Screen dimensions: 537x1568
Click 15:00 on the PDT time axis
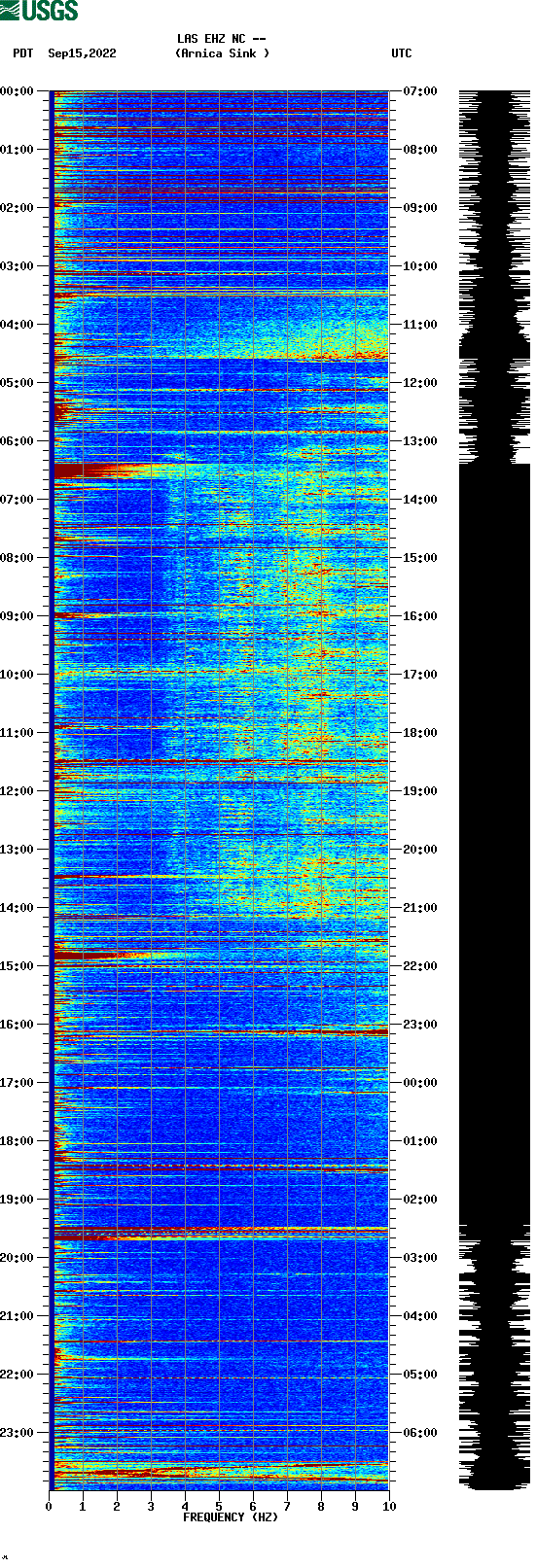pos(18,966)
